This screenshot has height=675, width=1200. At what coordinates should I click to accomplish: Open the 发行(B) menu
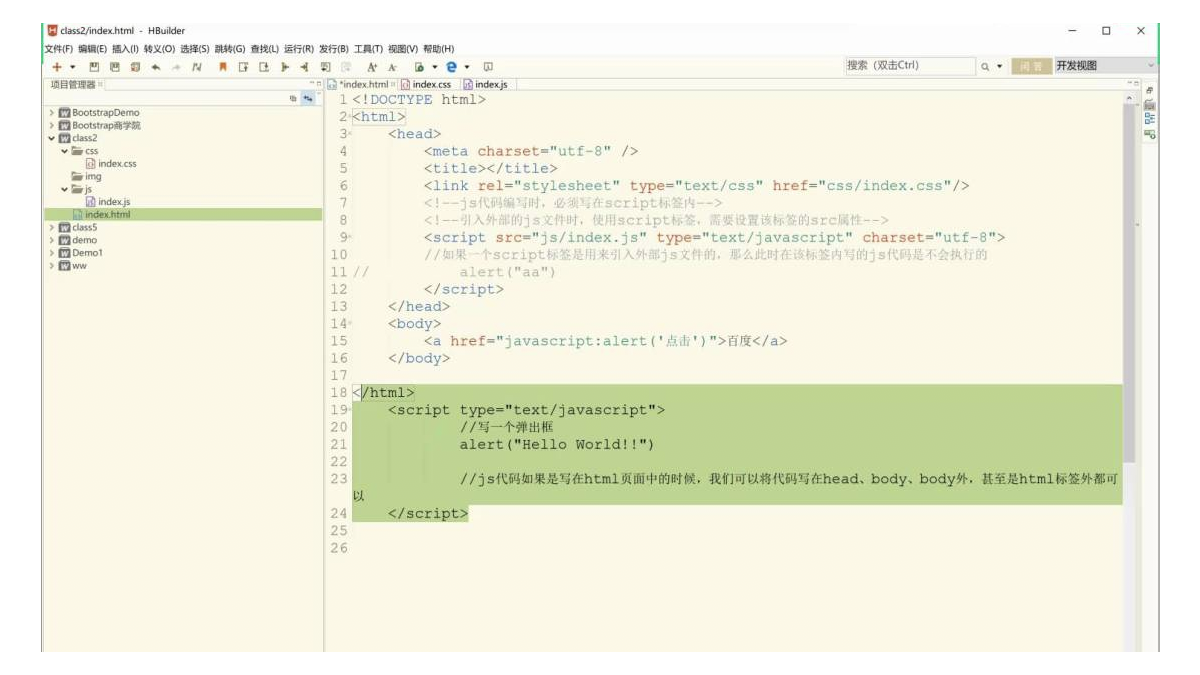[x=334, y=48]
